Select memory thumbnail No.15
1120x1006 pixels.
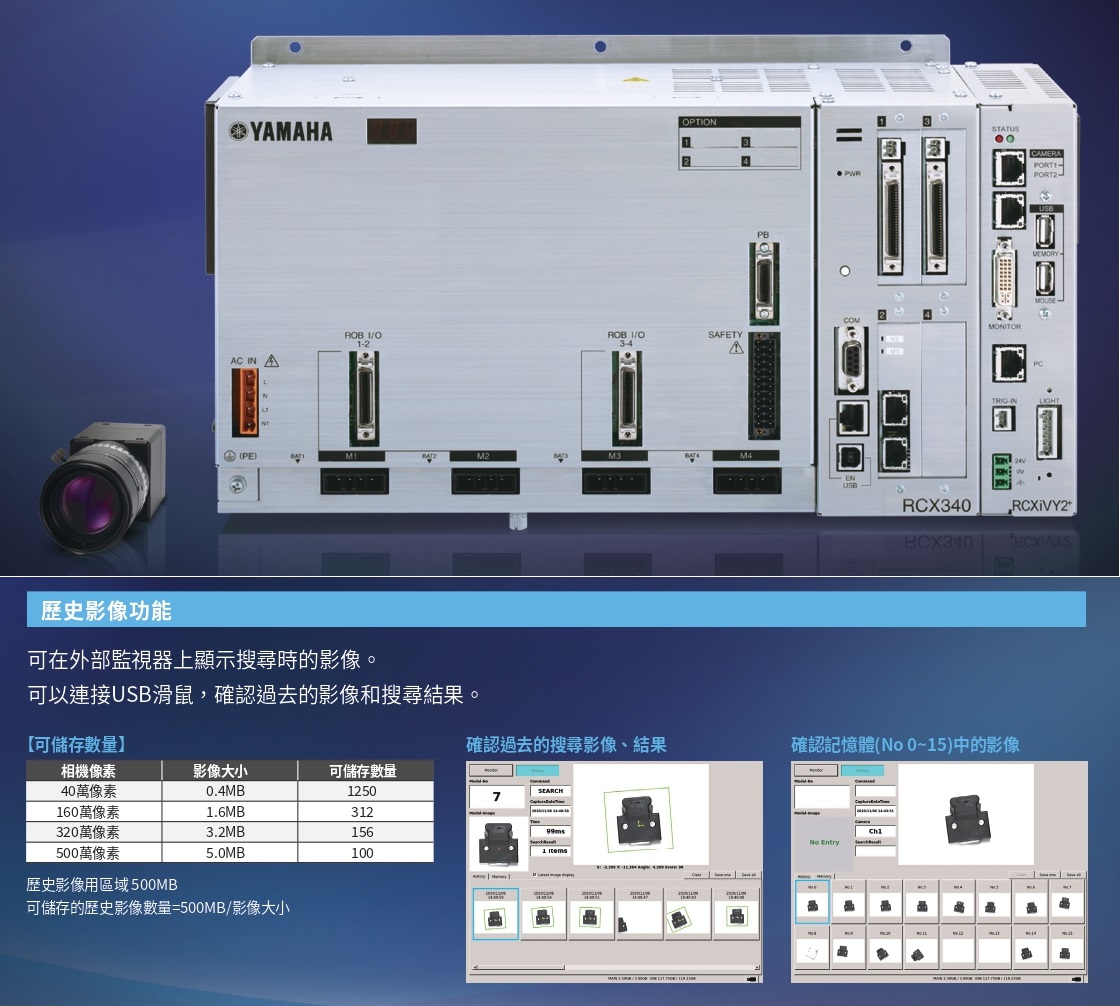(1067, 947)
